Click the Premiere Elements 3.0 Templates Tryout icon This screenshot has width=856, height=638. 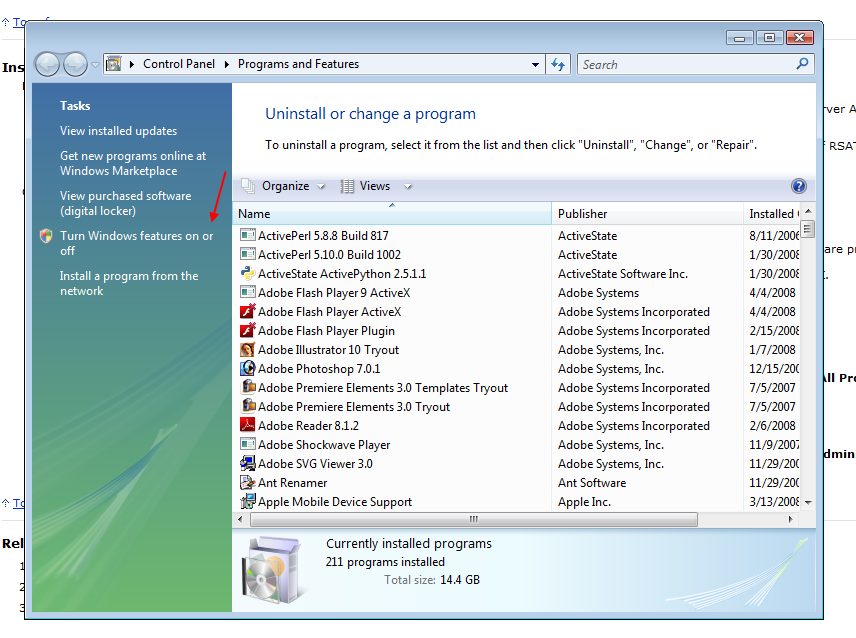[x=248, y=387]
